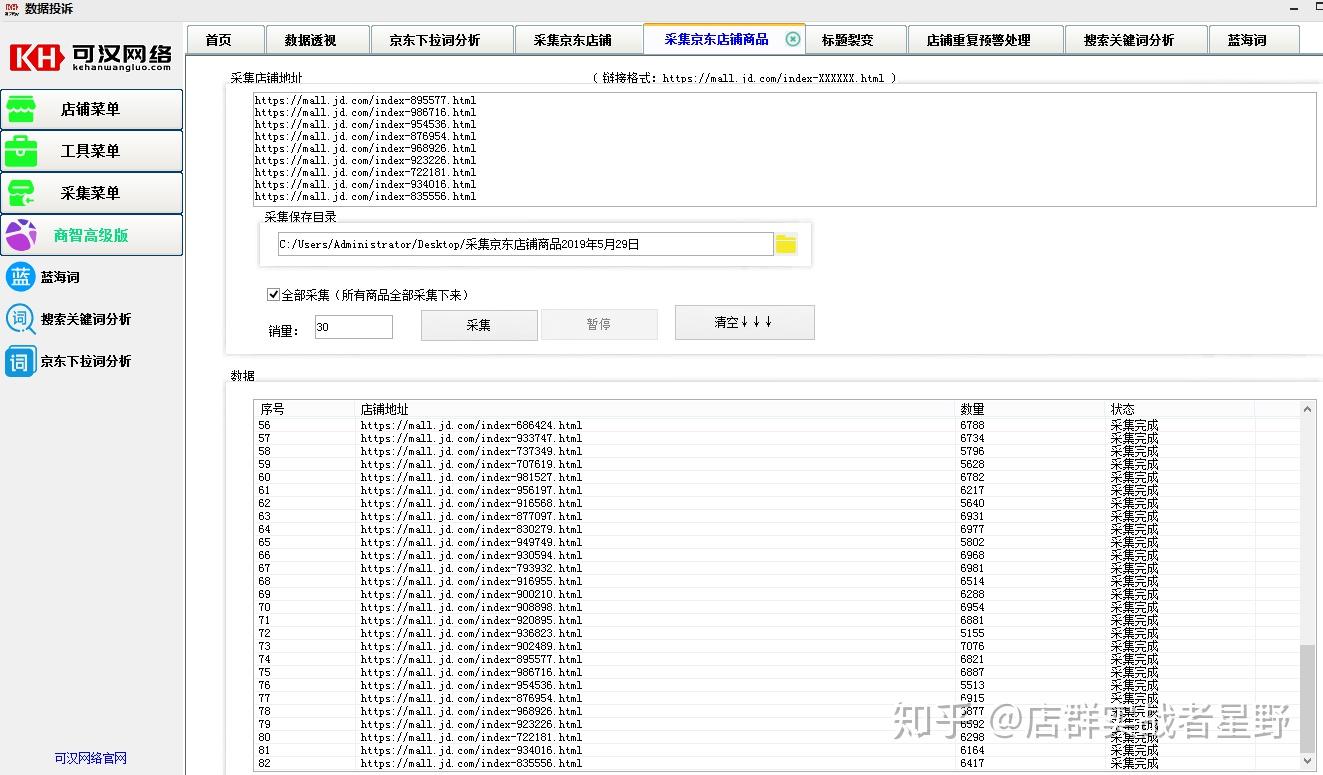Click the quantity cell 5802
Image resolution: width=1323 pixels, height=775 pixels.
972,542
